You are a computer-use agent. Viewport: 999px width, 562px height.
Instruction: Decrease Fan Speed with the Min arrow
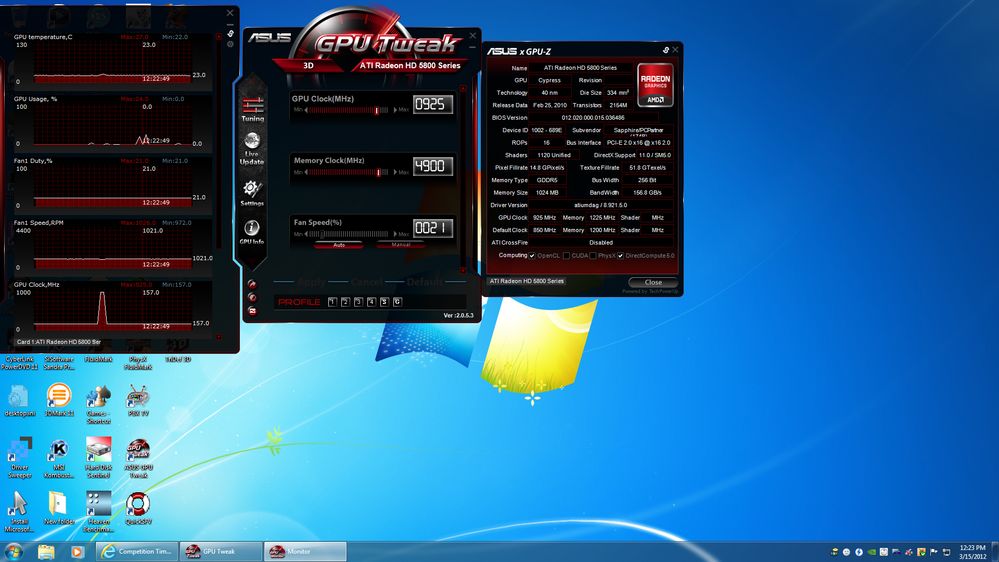pyautogui.click(x=306, y=234)
